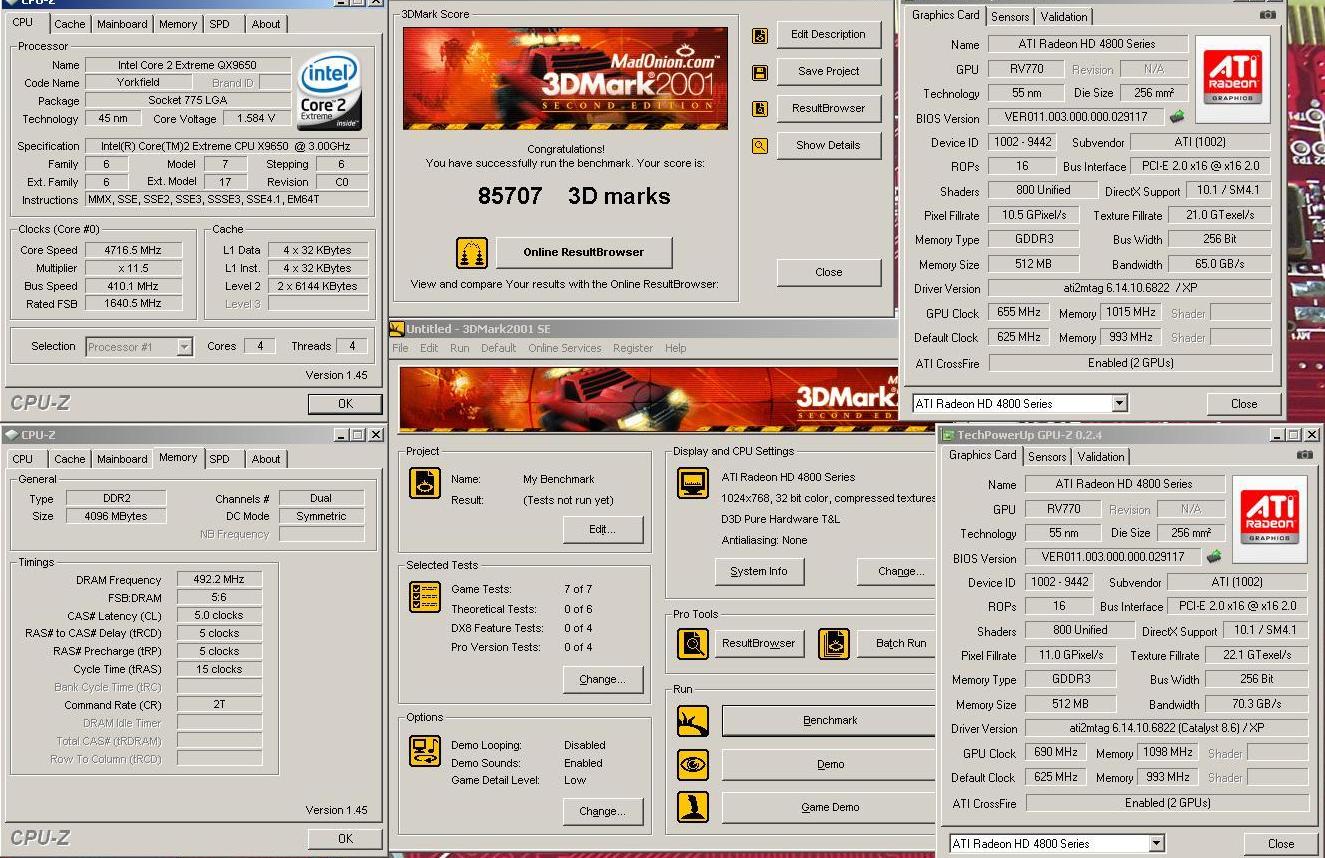Click the CPU name field Intel Core 2 Extreme QX9650
This screenshot has height=858, width=1325.
188,65
